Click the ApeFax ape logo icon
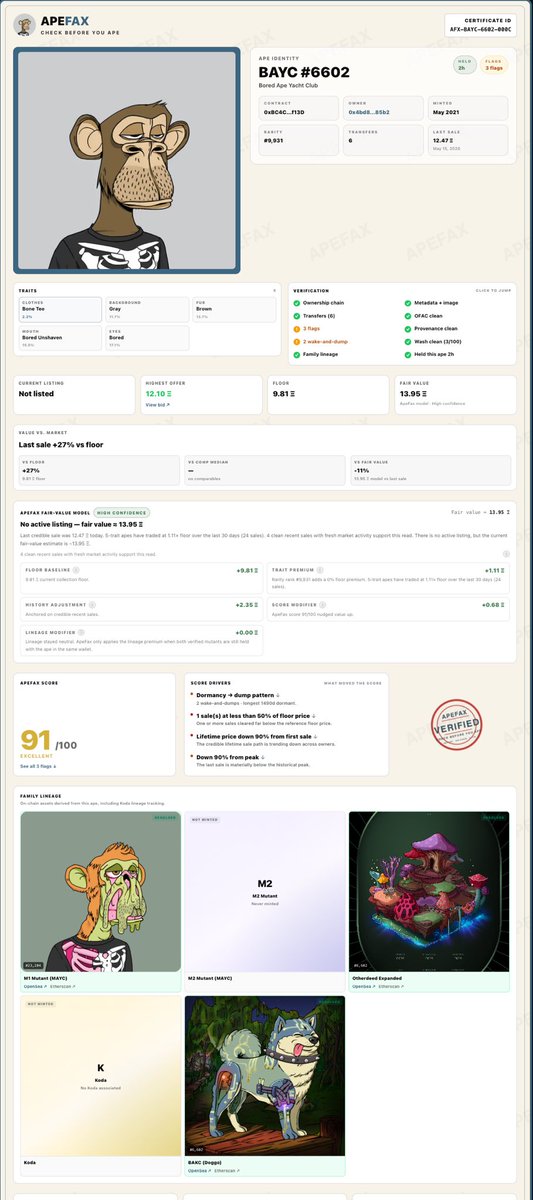This screenshot has height=1200, width=533. pos(26,24)
